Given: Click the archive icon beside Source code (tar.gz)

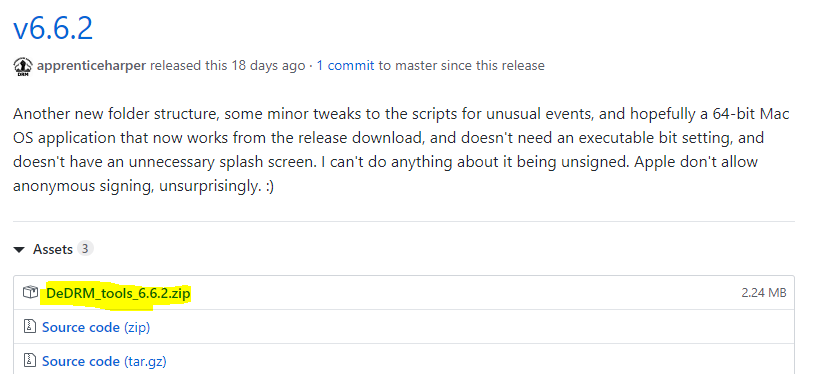Looking at the screenshot, I should [30, 361].
